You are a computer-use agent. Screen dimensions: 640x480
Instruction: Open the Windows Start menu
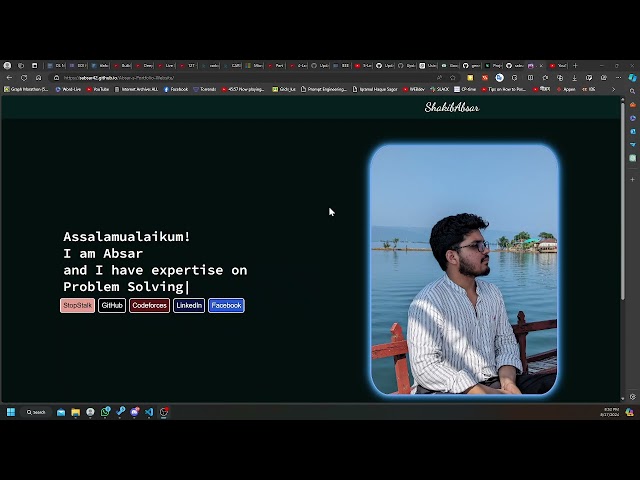(11, 412)
